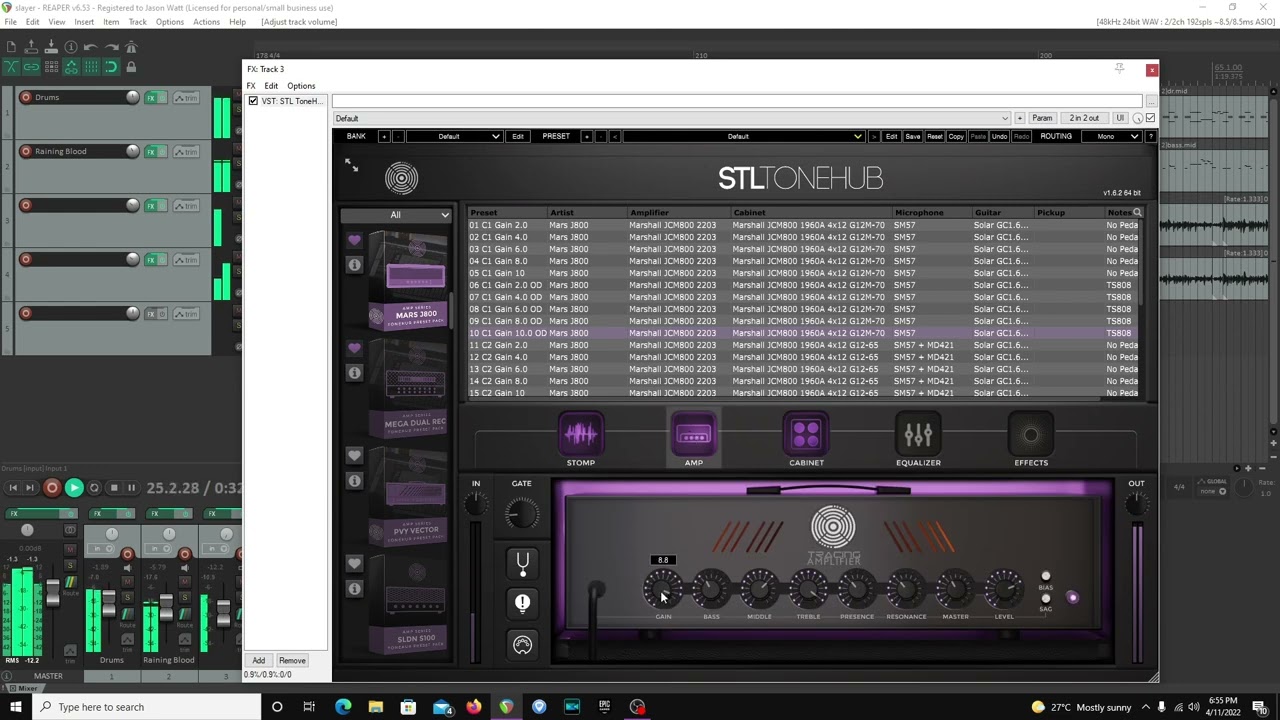Image resolution: width=1280 pixels, height=720 pixels.
Task: Toggle the metronome icon in REAPER toolbar
Action: [131, 47]
